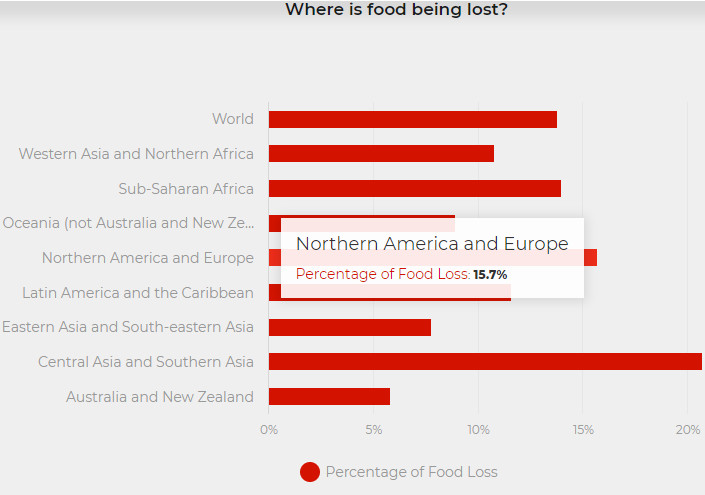Click the Central Asia and Southern Asia label
Viewport: 705px width, 495px height.
tap(146, 362)
